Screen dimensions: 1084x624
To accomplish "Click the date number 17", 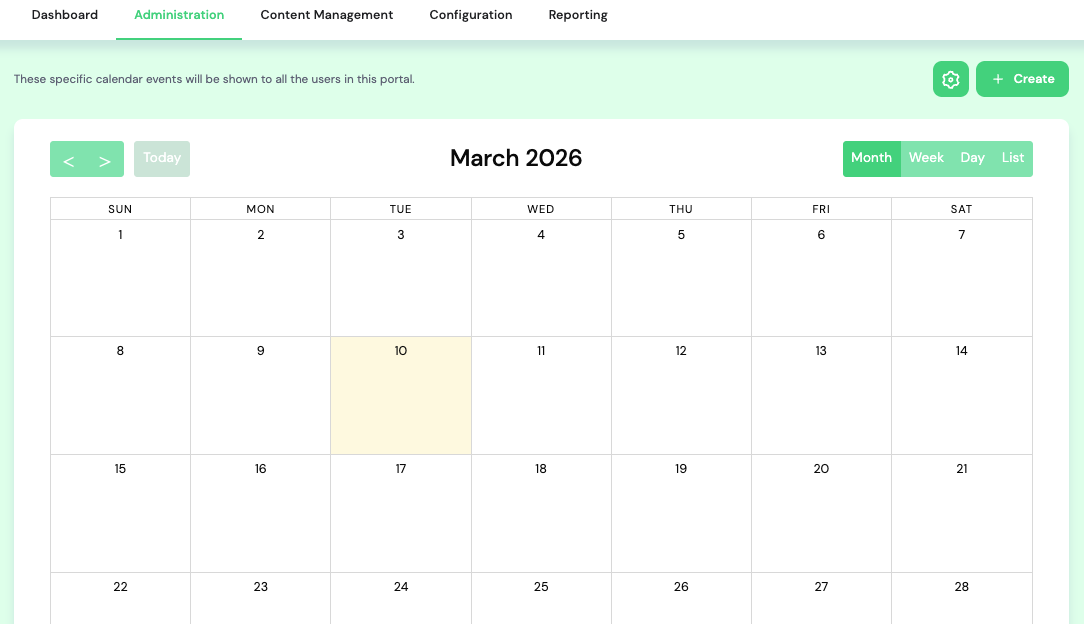I will (401, 469).
